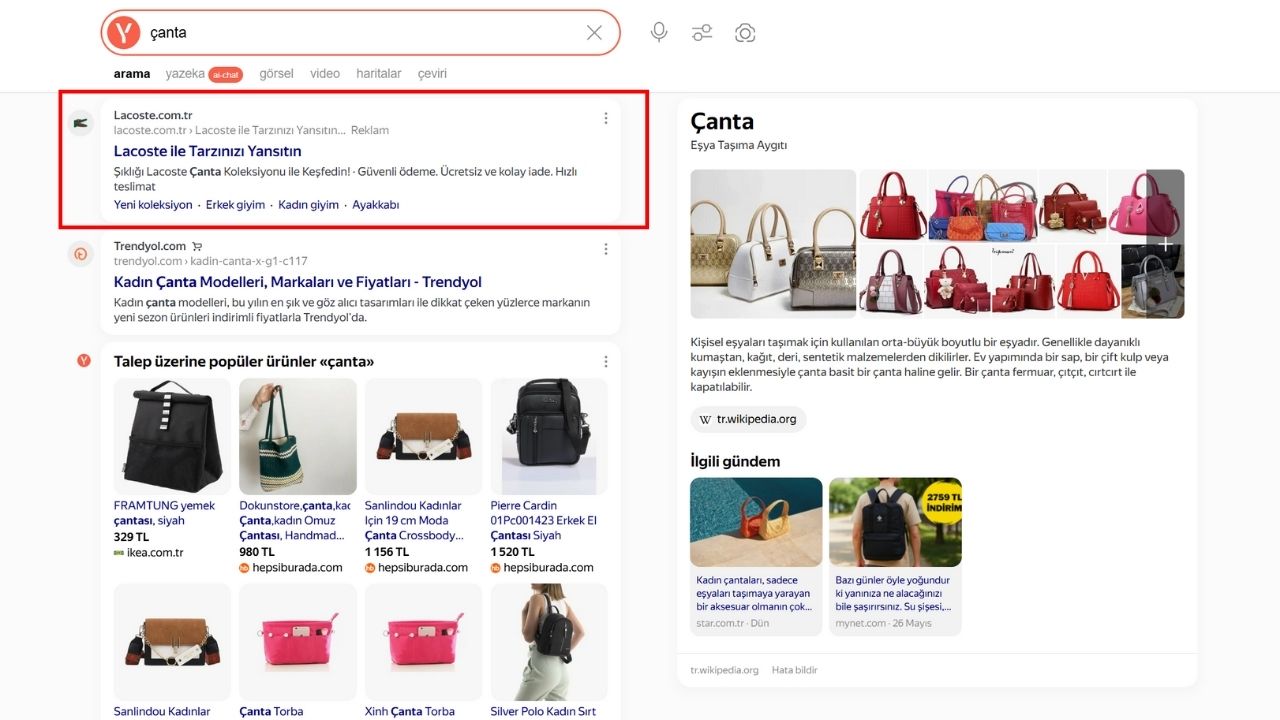Screen dimensions: 1280x720
Task: Open the Xinh Çanta Torba pink bag image
Action: point(423,642)
